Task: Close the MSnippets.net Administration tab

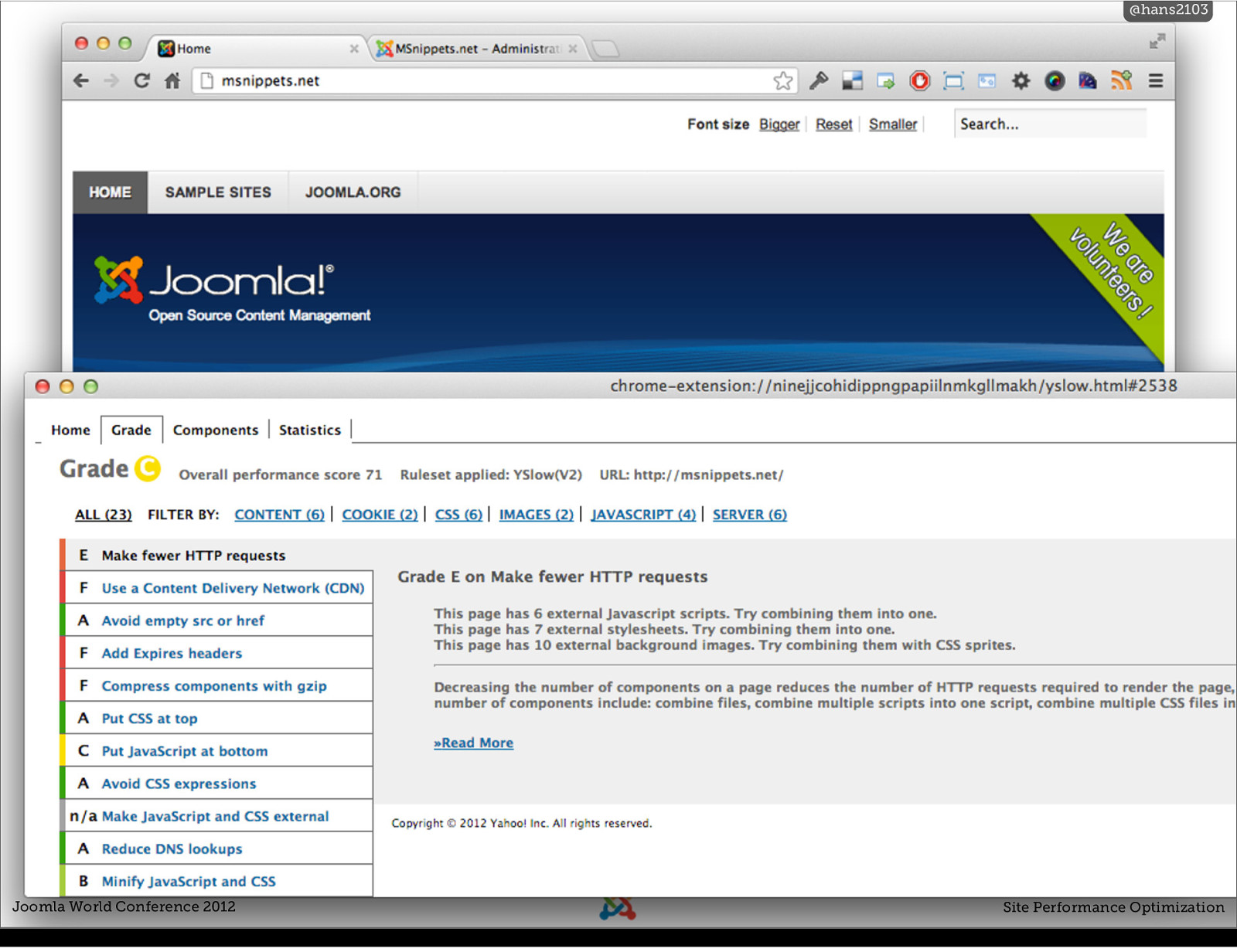Action: [x=573, y=49]
